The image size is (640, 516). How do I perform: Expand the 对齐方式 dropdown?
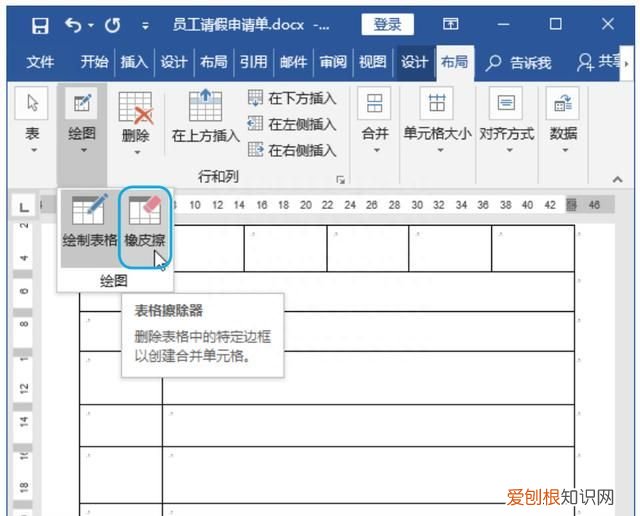507,120
